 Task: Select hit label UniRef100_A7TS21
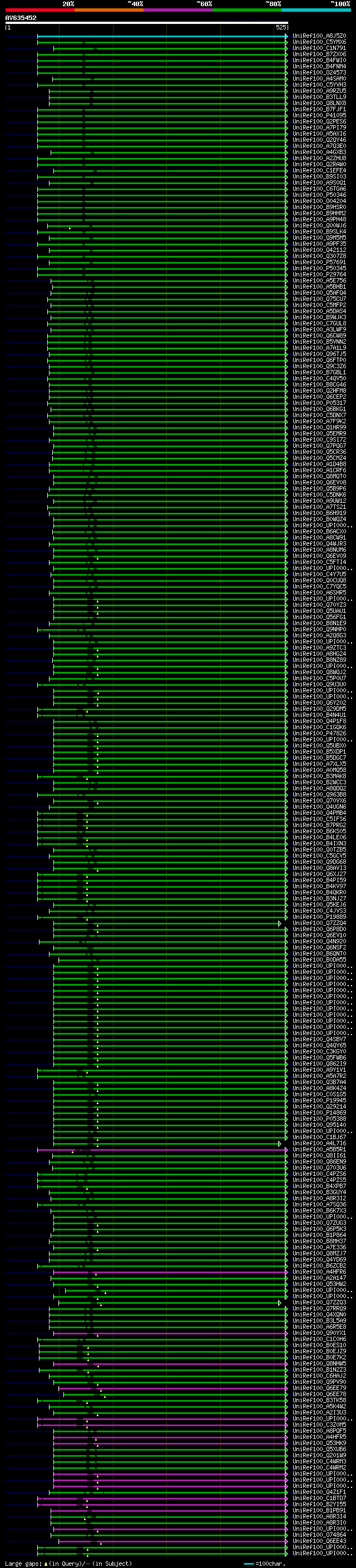point(319,507)
